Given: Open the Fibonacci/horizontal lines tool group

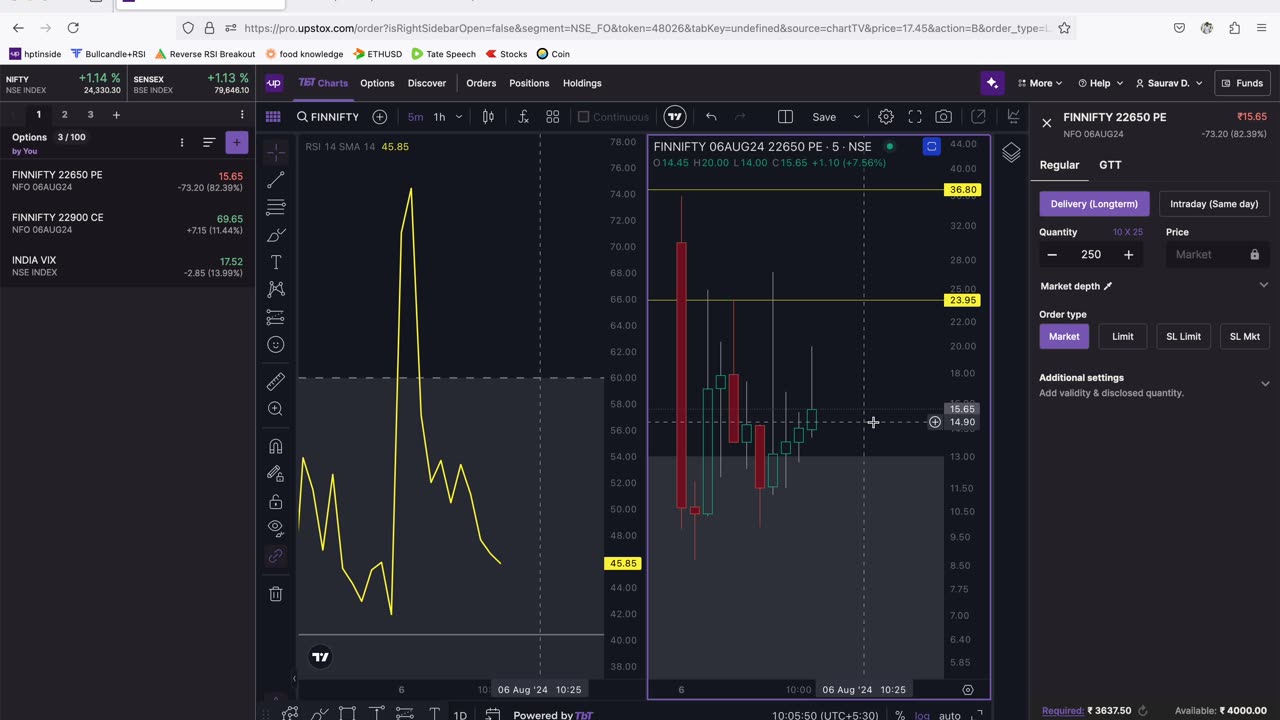Looking at the screenshot, I should [276, 207].
